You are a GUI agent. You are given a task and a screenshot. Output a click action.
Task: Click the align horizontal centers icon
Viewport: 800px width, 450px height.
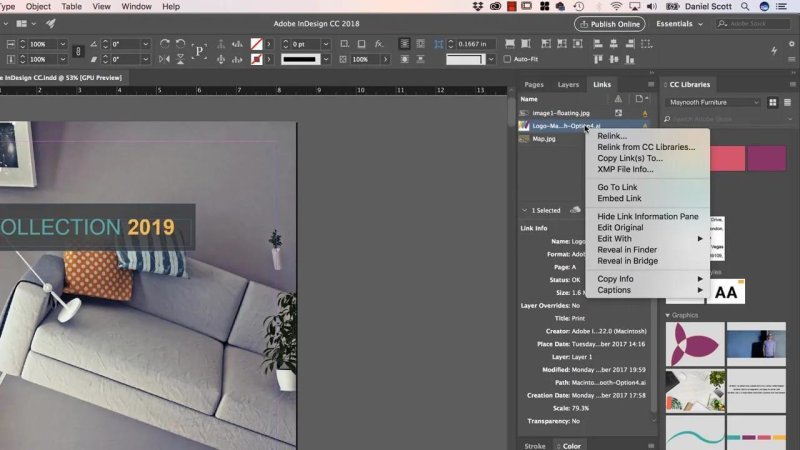(x=614, y=44)
